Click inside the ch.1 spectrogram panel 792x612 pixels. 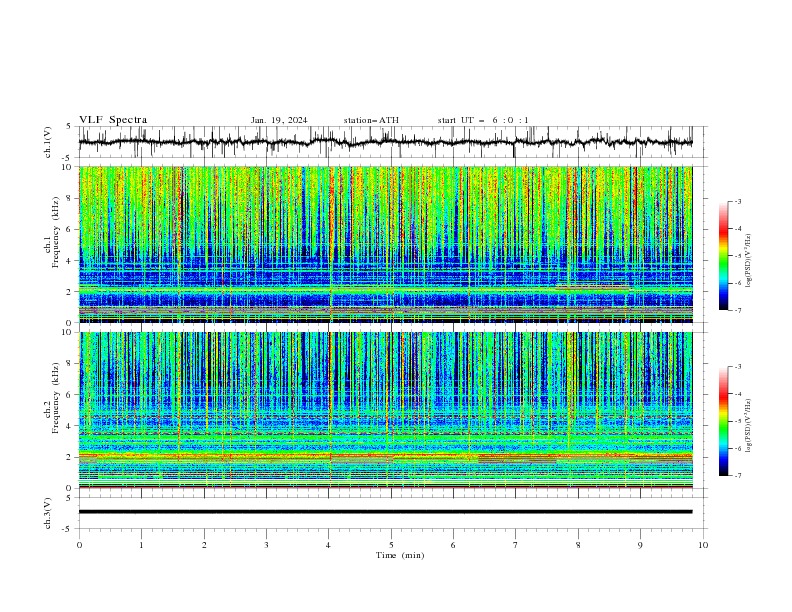pos(385,244)
